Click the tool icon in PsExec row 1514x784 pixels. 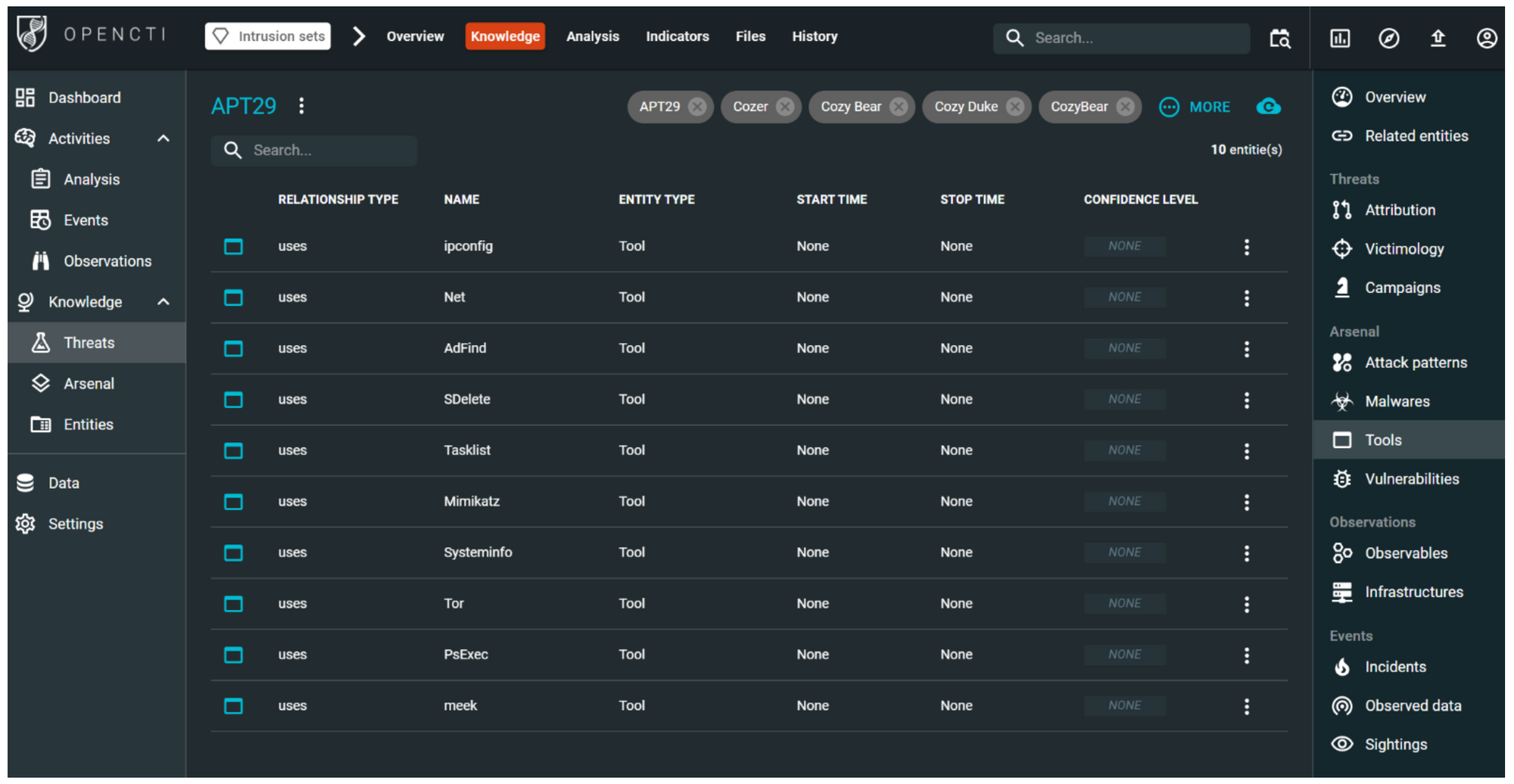click(233, 655)
